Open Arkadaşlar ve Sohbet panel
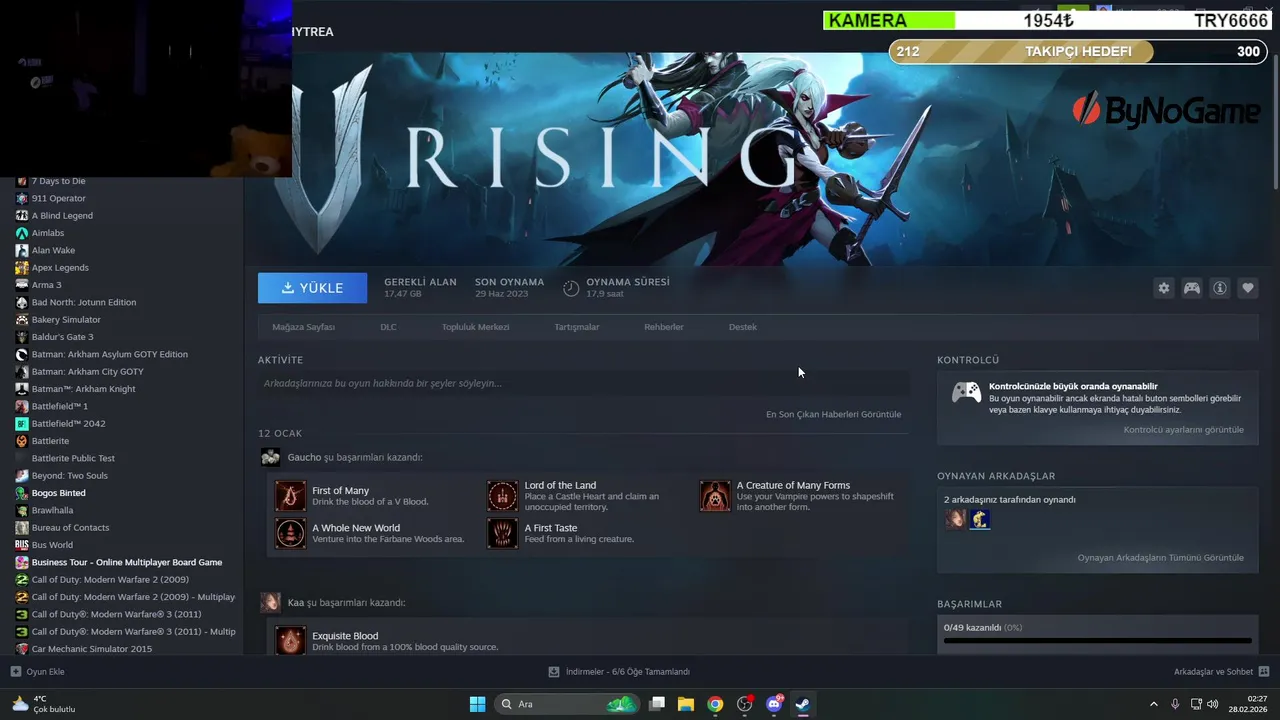Screen dimensions: 1280x720 (x=1222, y=672)
